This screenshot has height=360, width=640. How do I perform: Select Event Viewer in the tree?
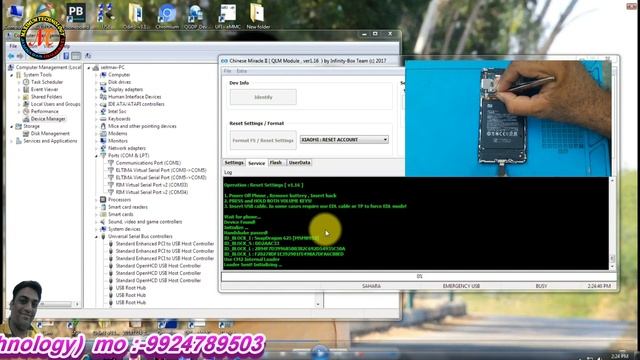point(44,89)
